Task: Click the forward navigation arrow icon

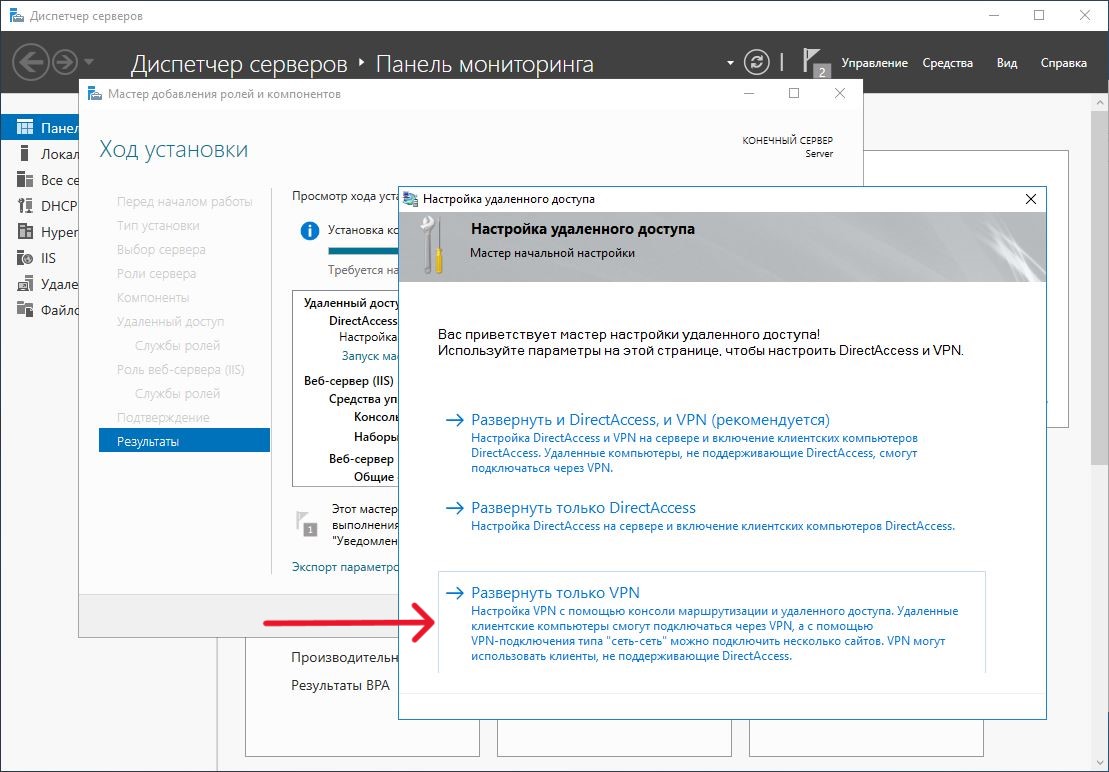Action: click(x=65, y=62)
